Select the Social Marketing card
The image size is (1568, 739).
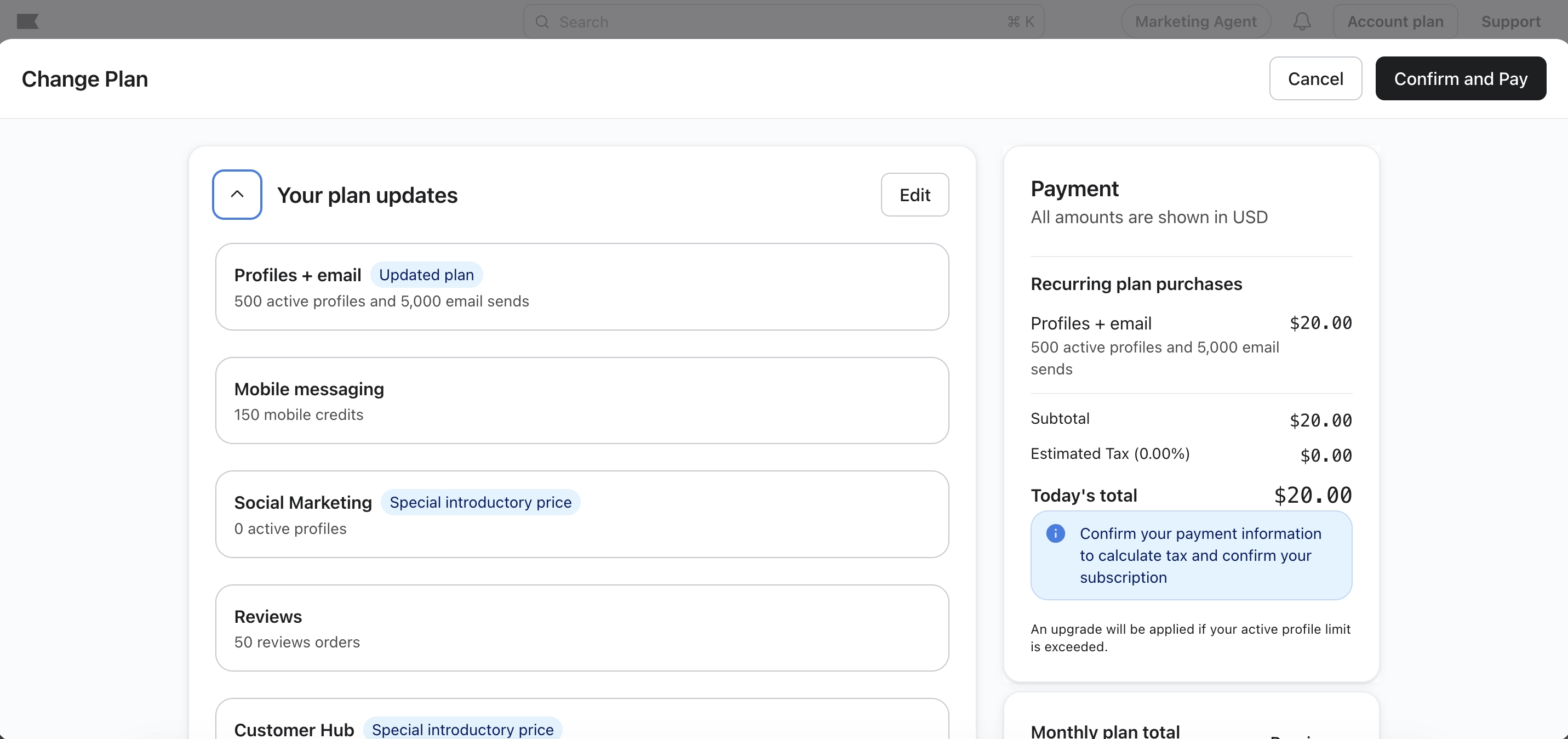click(582, 514)
